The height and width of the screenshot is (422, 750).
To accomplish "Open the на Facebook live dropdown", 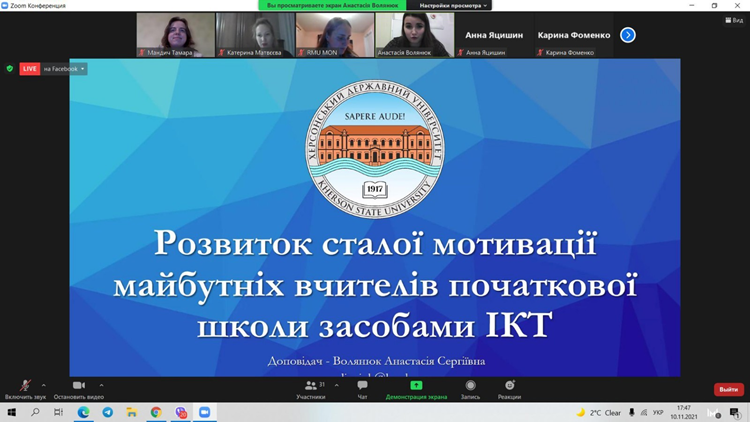I will click(x=64, y=69).
